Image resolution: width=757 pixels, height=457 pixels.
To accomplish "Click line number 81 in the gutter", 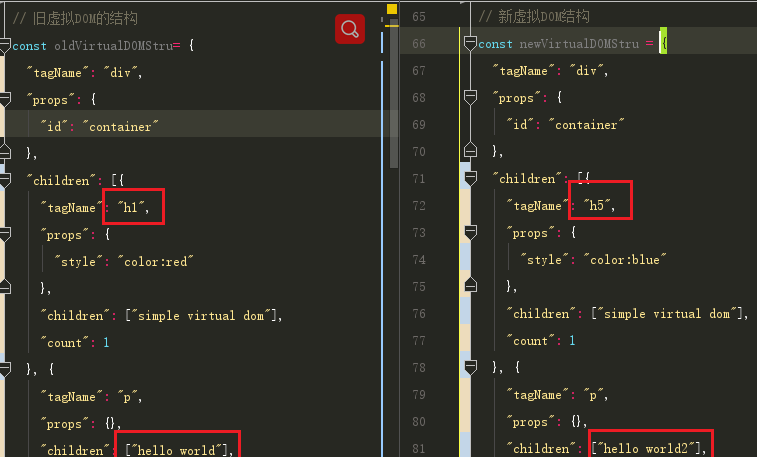I will (418, 449).
